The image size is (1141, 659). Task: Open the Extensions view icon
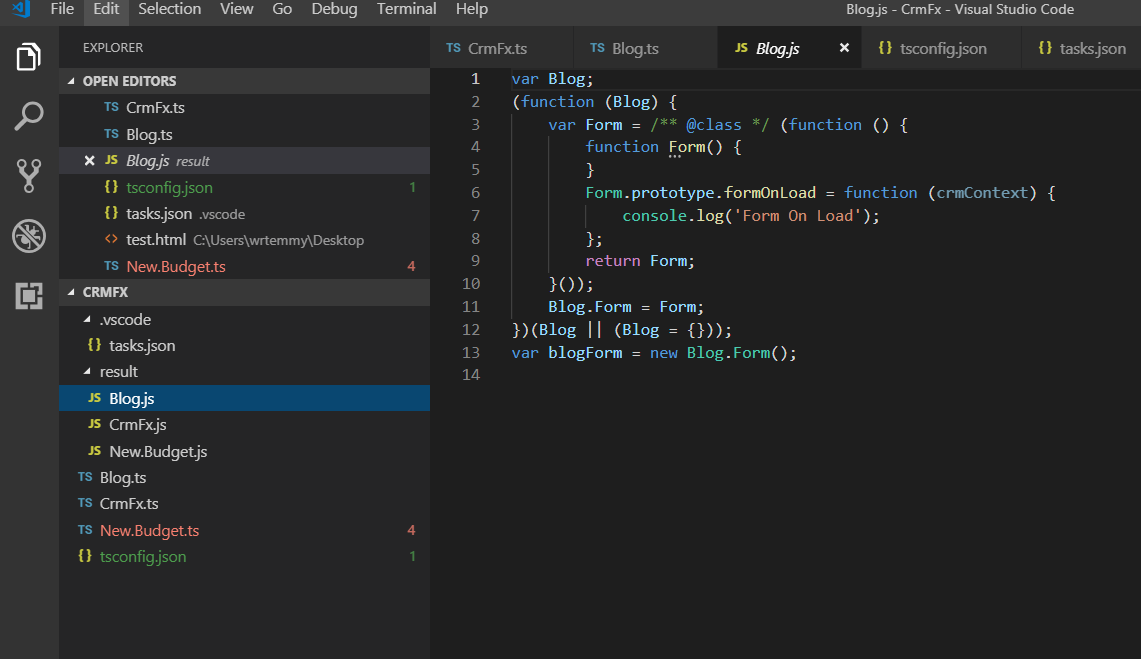point(28,295)
